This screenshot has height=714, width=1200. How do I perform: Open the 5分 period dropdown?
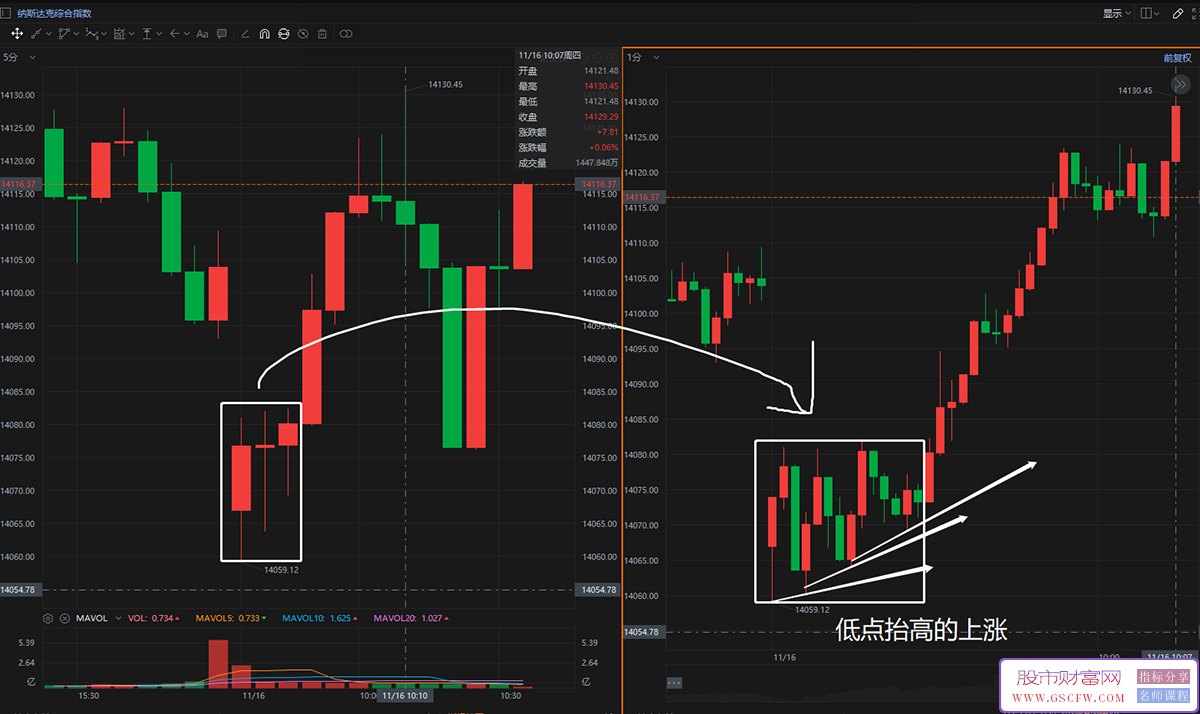[x=20, y=58]
